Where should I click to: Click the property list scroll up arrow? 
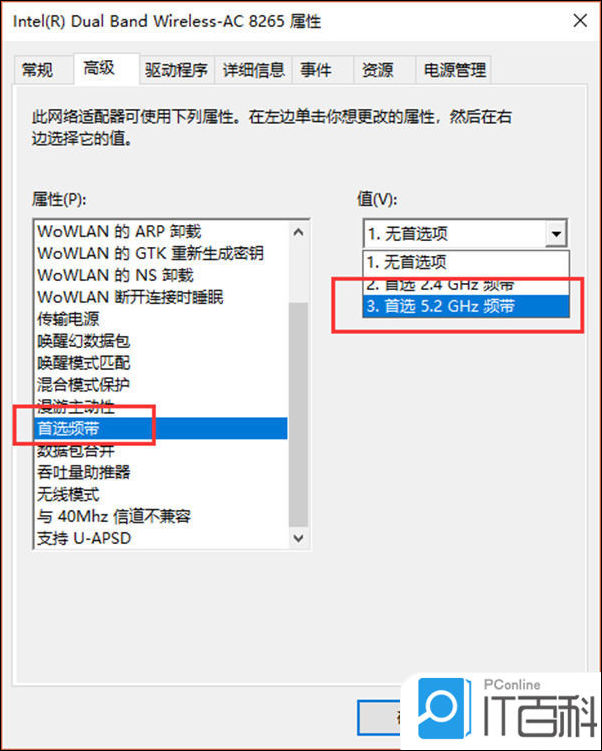(x=298, y=232)
